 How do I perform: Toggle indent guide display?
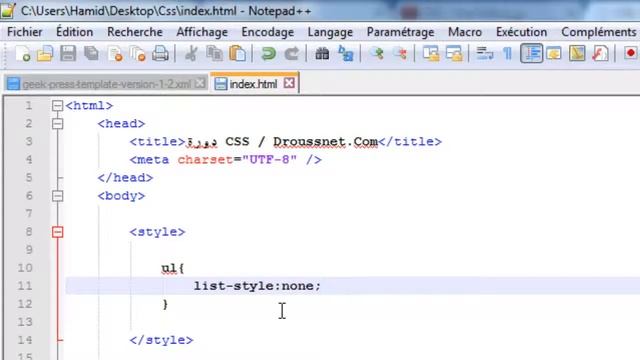pyautogui.click(x=531, y=53)
